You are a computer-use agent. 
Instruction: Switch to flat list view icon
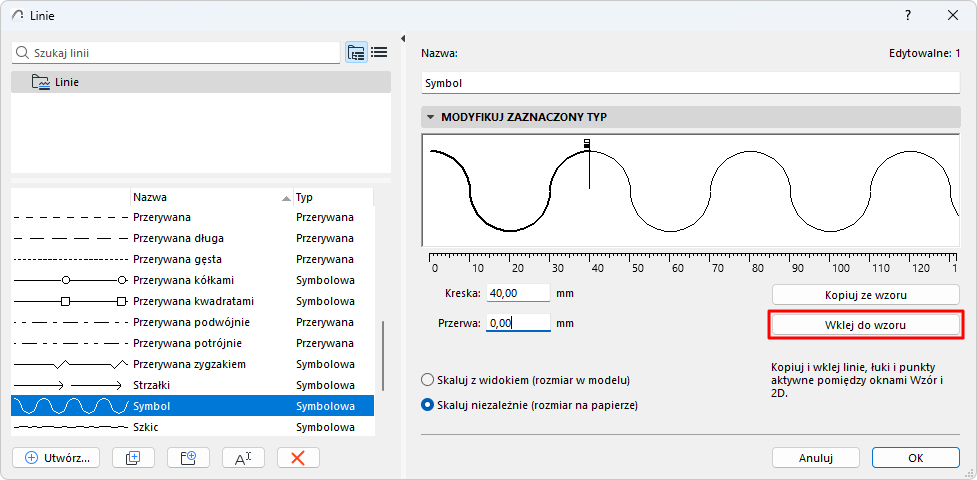[379, 53]
